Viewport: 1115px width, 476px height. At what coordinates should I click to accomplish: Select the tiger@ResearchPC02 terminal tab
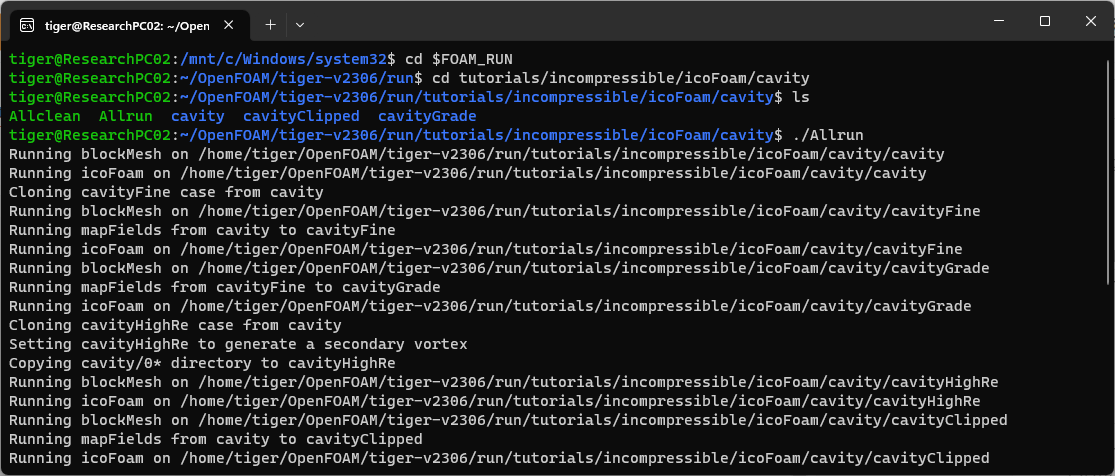point(129,25)
